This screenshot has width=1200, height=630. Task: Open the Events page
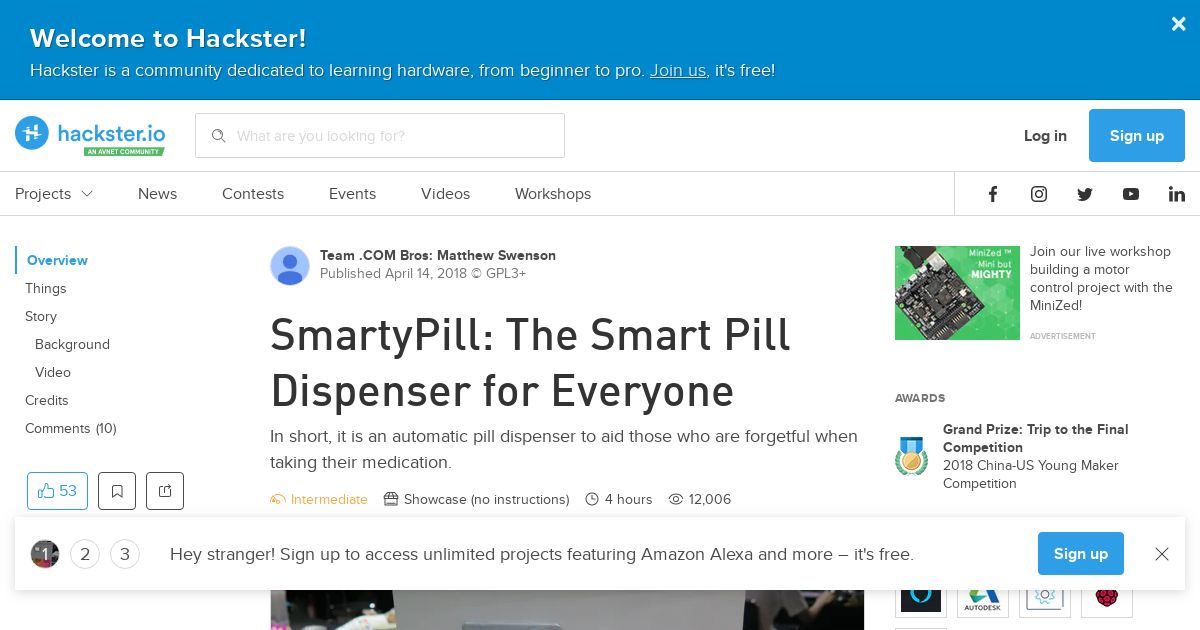coord(352,194)
